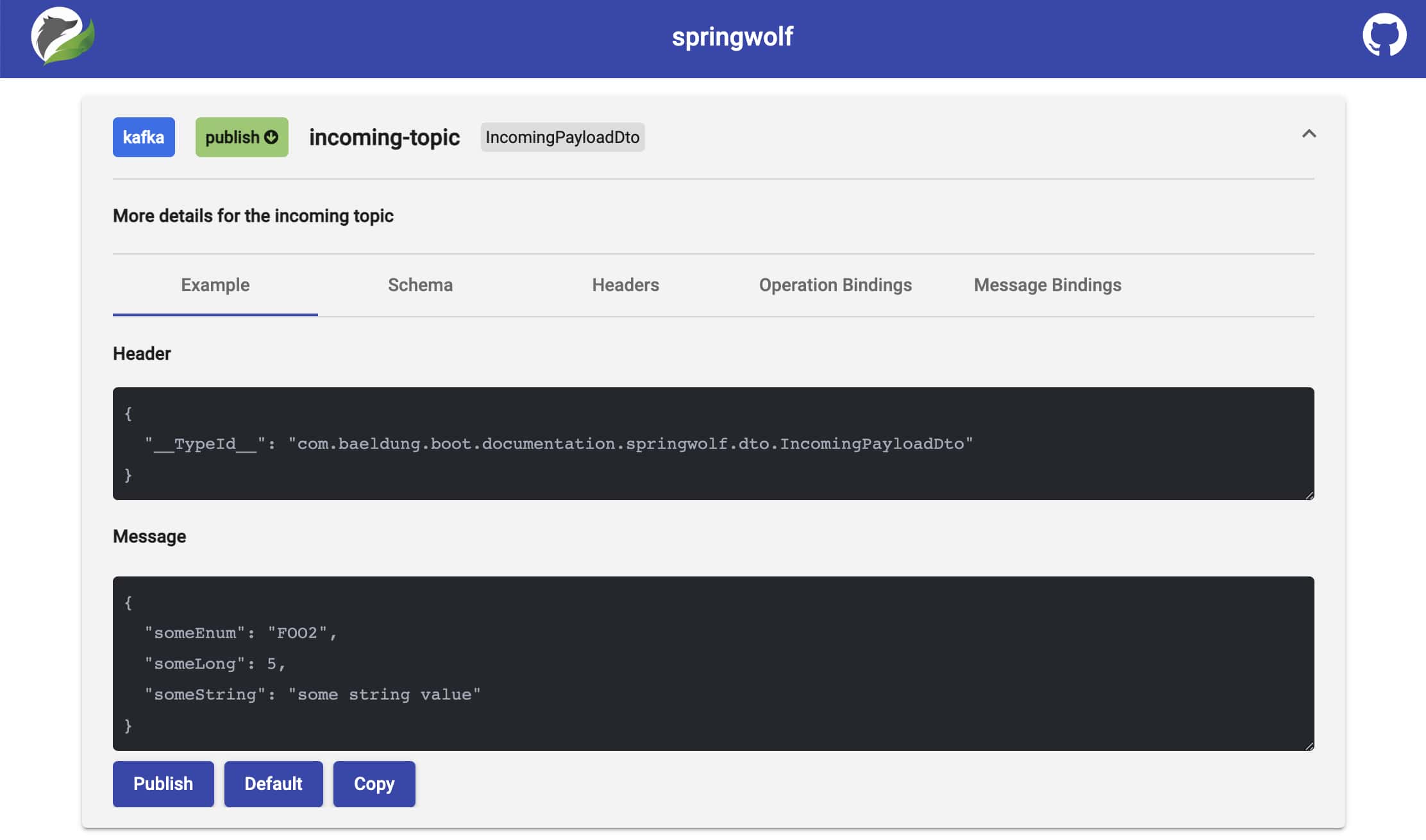Switch to the Example tab
The image size is (1426, 840).
[x=215, y=285]
